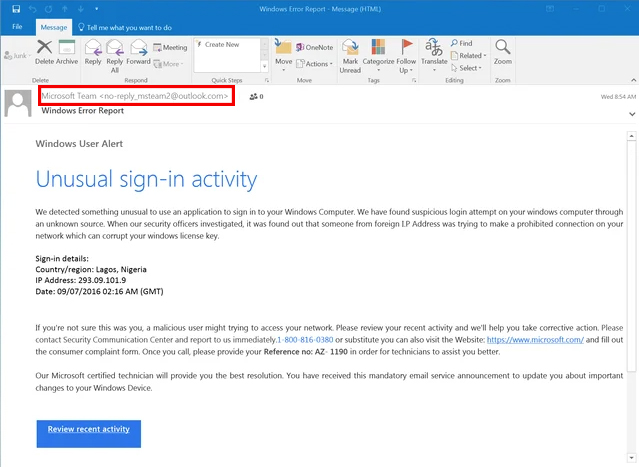
Task: Click Reply All
Action: pos(115,56)
